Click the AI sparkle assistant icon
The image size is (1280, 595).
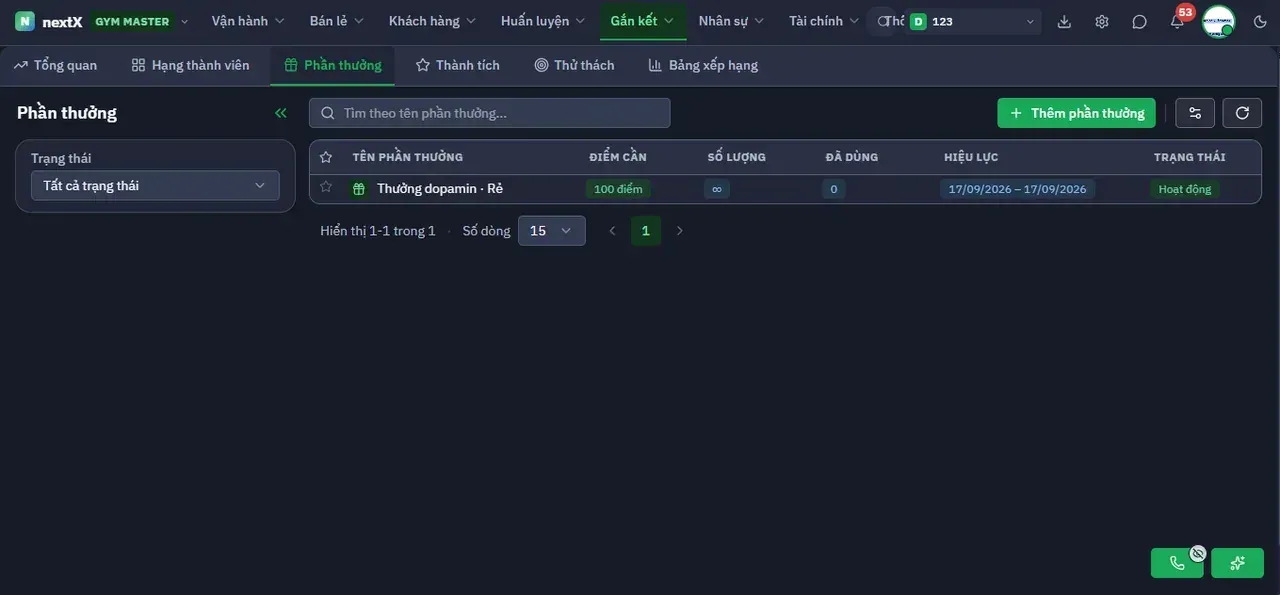[1237, 563]
